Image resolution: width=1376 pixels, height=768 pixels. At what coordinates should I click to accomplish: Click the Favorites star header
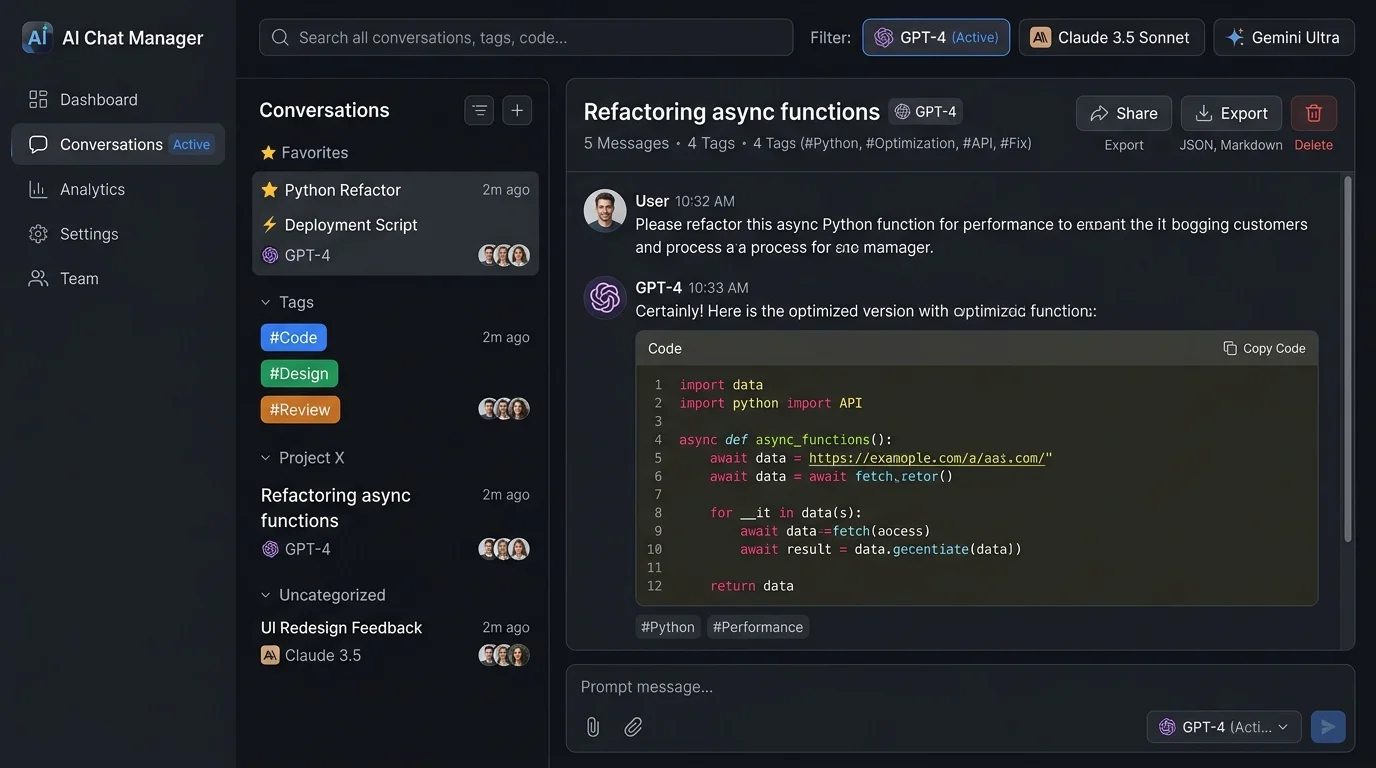point(304,152)
